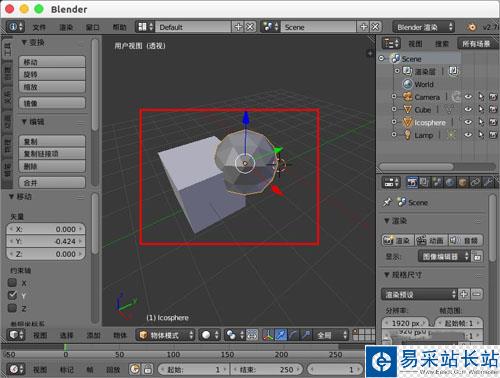500x378 pixels.
Task: Open the Timeline editor type selector
Action: (x=16, y=369)
